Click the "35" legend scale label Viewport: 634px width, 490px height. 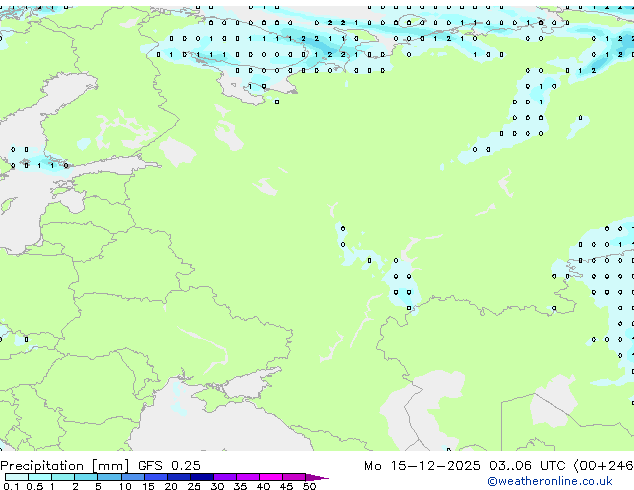[240, 486]
